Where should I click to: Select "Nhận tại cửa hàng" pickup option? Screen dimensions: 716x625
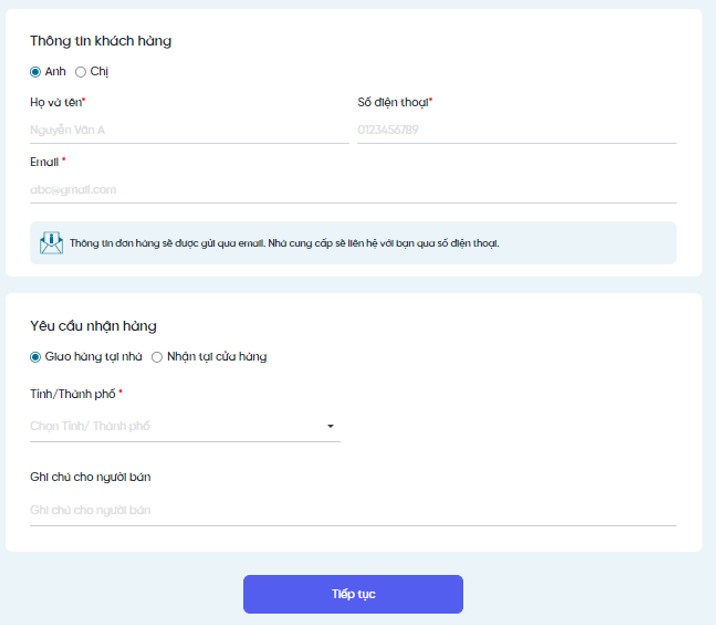[157, 356]
